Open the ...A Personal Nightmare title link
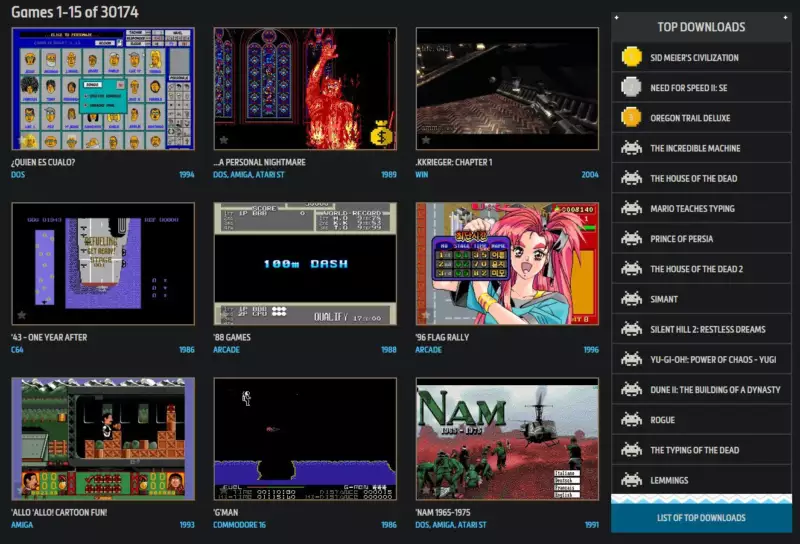The height and width of the screenshot is (544, 800). pyautogui.click(x=259, y=162)
